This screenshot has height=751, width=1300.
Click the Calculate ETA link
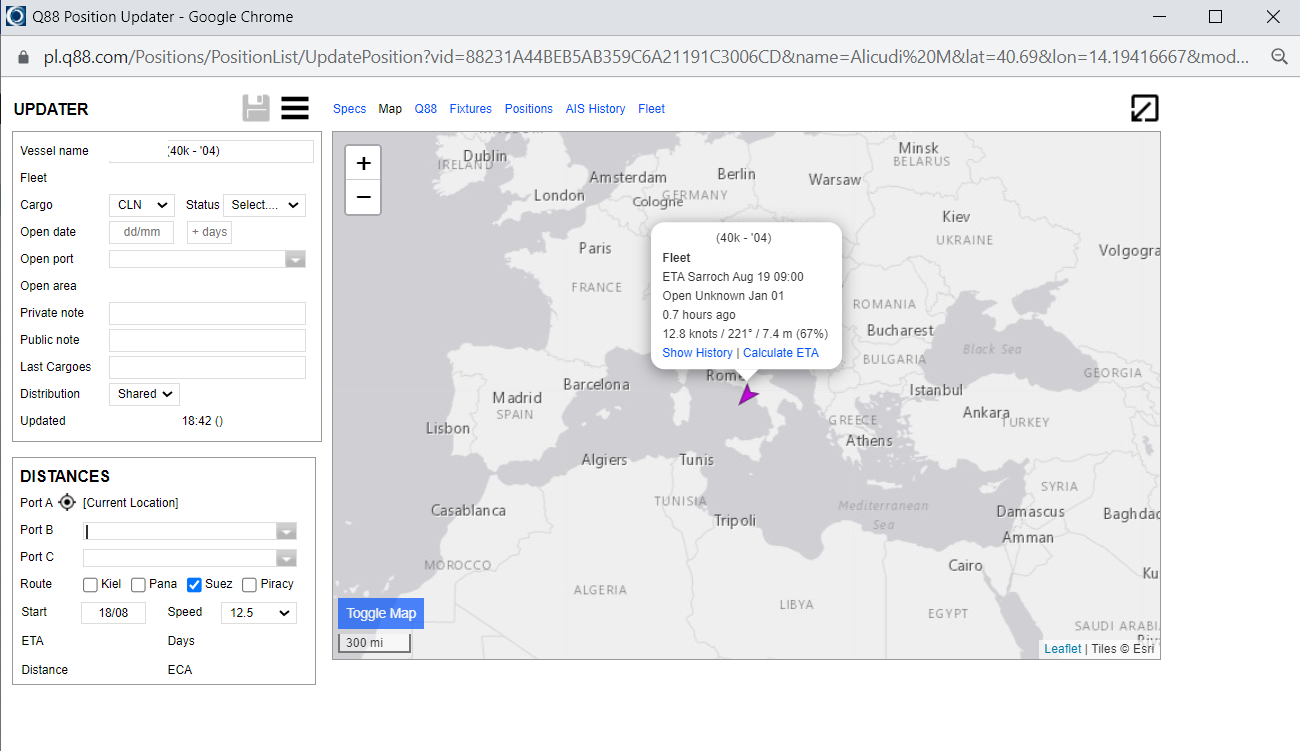pos(780,353)
